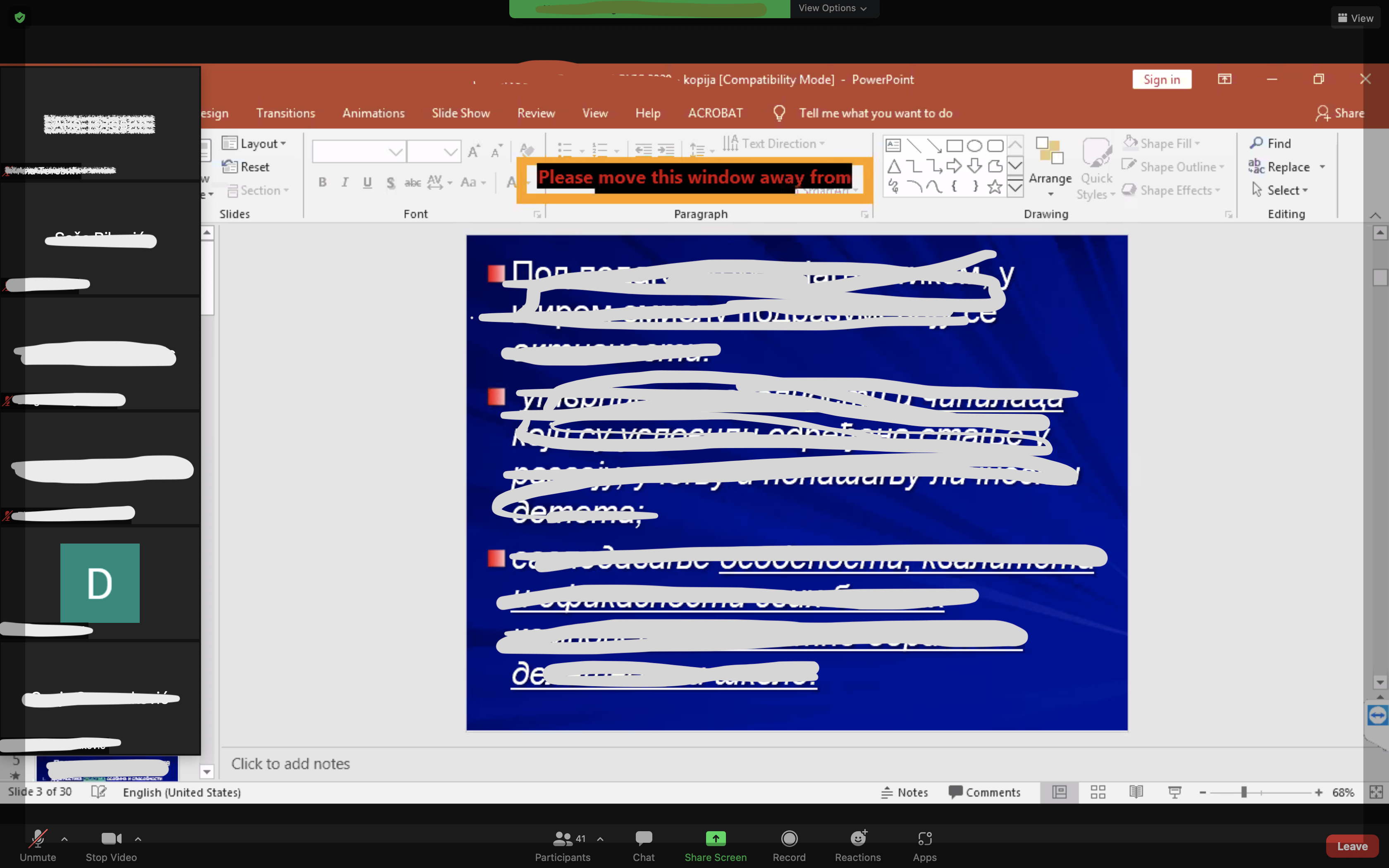Screen dimensions: 1389x868
Task: Click the Share button in PowerPoint
Action: point(1341,113)
